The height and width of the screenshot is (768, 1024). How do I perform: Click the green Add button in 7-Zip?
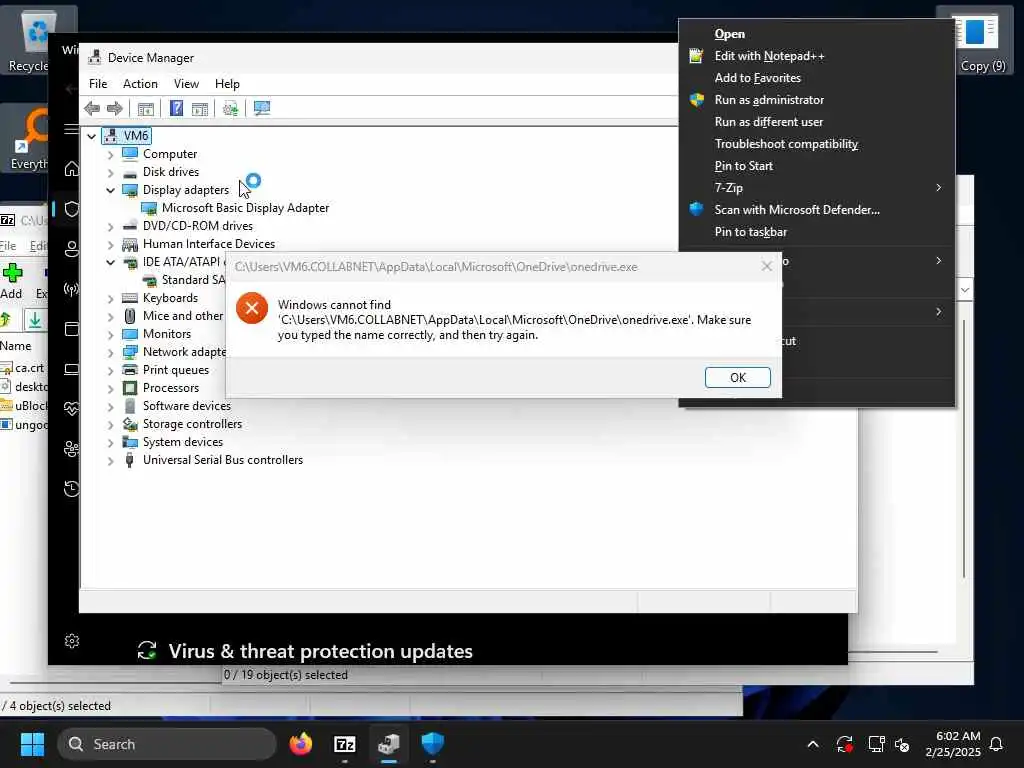click(x=12, y=281)
